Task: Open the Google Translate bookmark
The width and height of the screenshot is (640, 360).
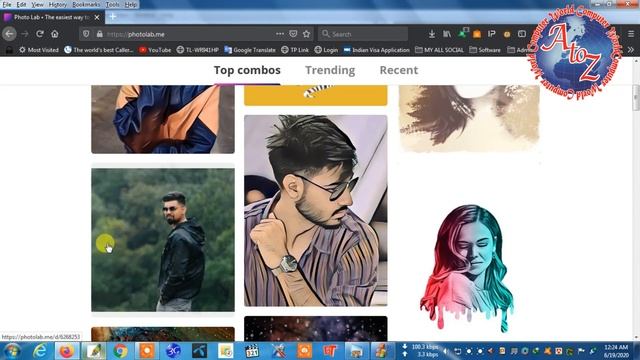Action: point(250,50)
